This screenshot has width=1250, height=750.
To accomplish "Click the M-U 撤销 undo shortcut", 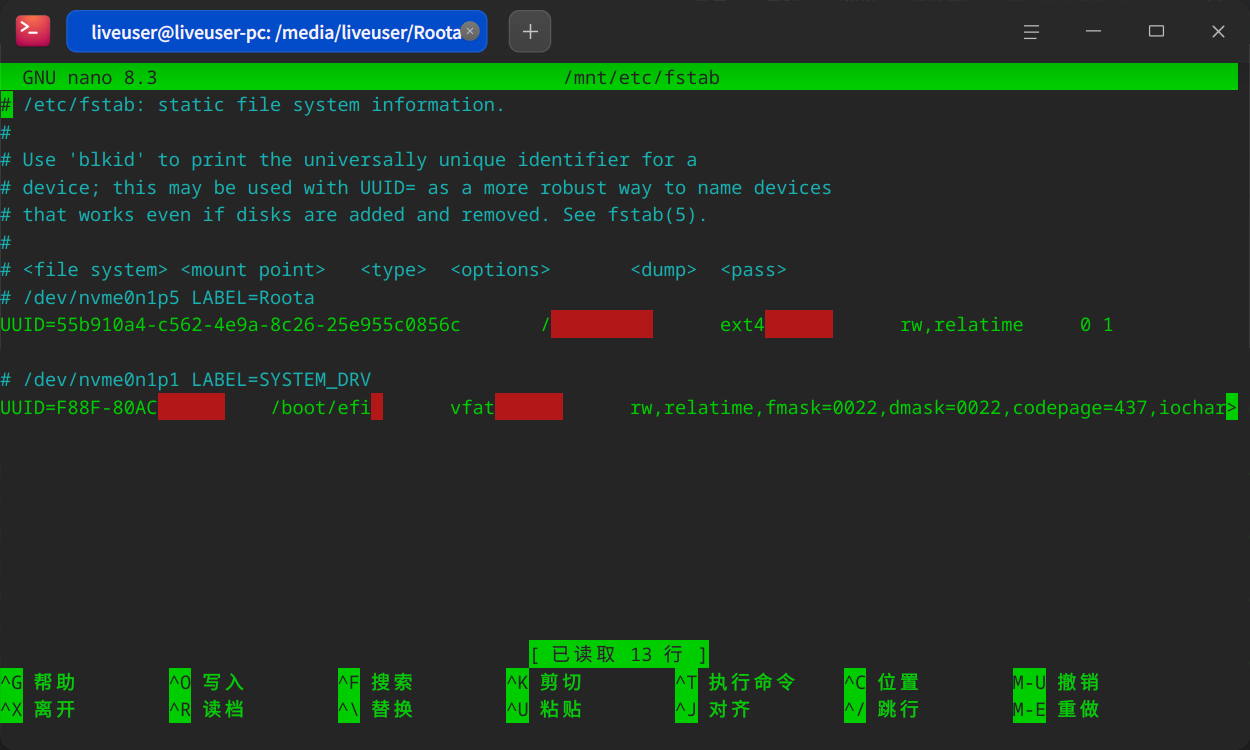I will [x=1057, y=682].
